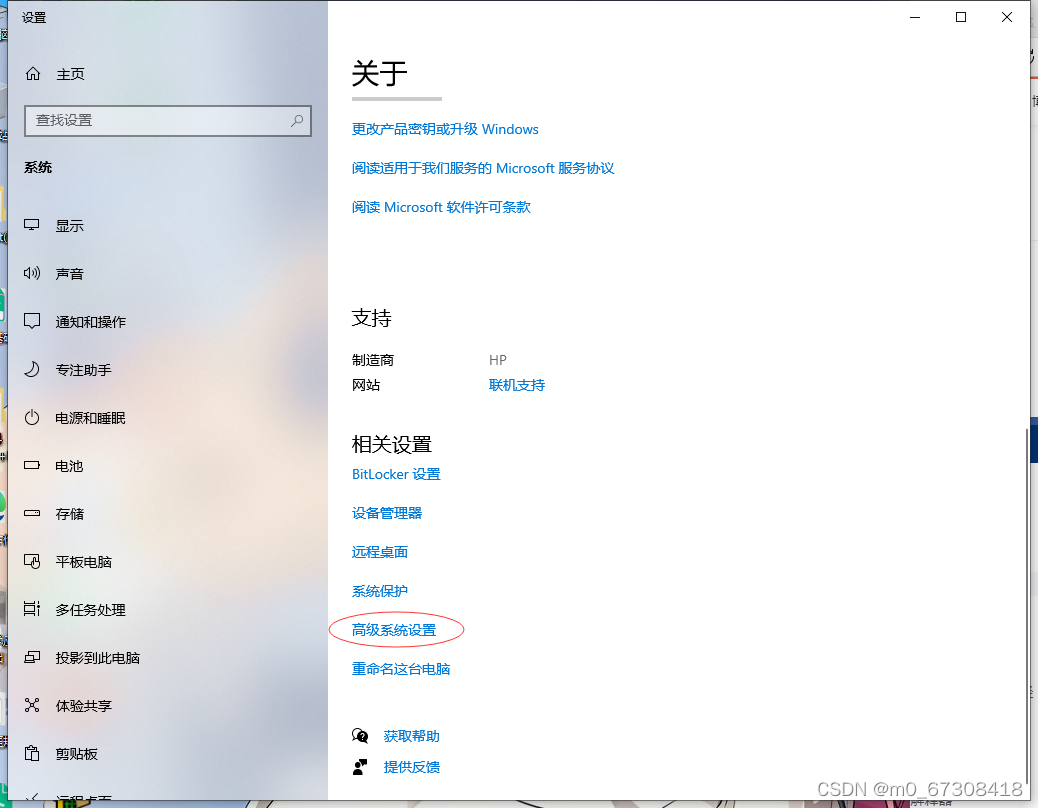The image size is (1038, 808).
Task: Click the 提供反馈 link
Action: tap(411, 767)
